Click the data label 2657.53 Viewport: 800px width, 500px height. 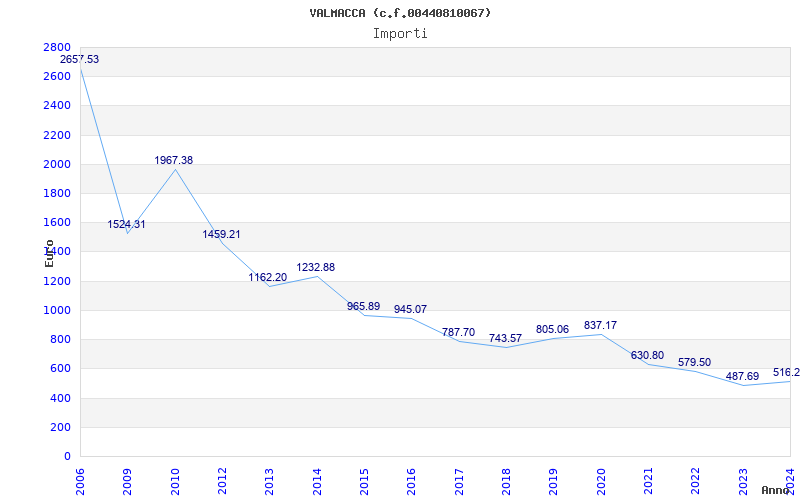pos(80,59)
